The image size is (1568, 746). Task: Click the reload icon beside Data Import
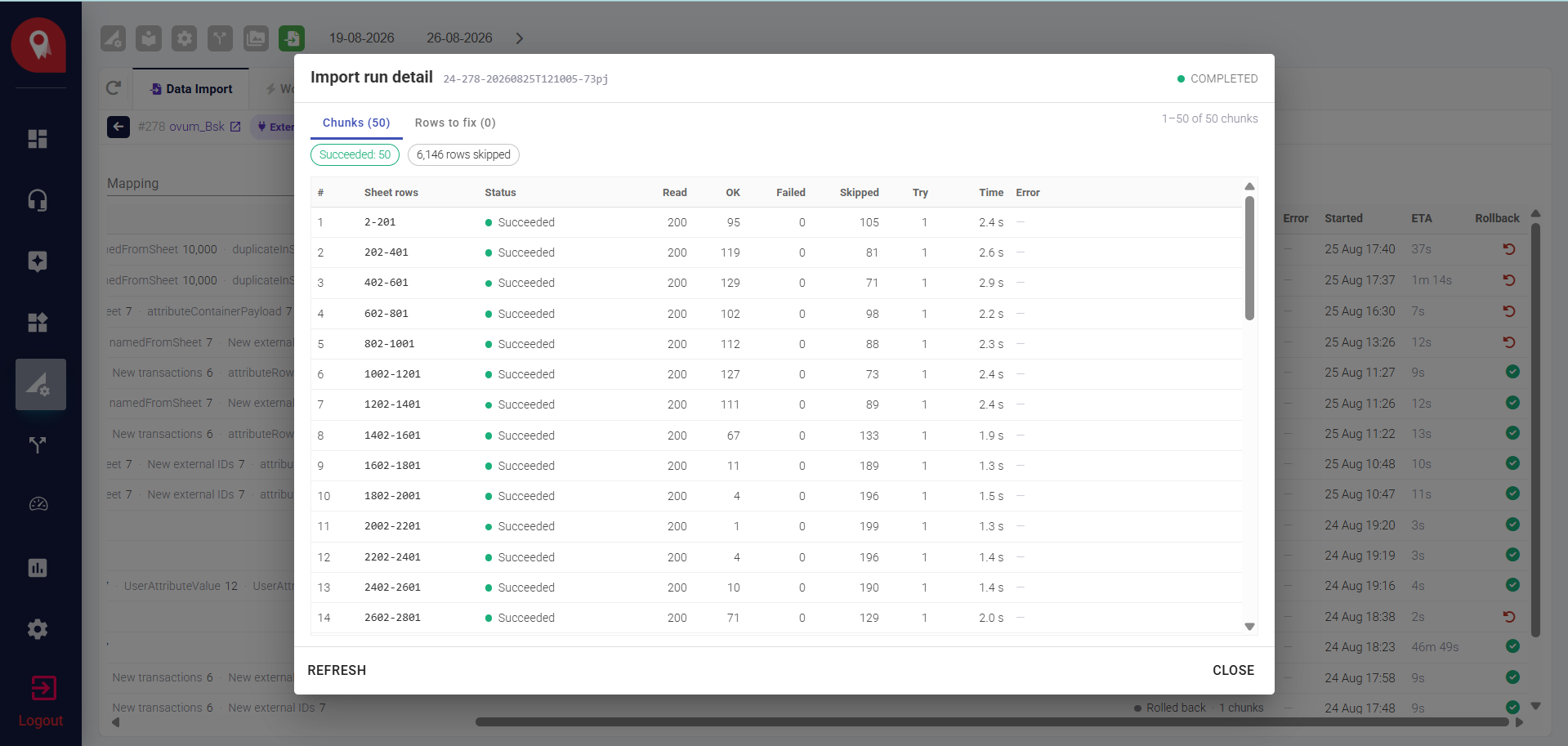pos(114,88)
